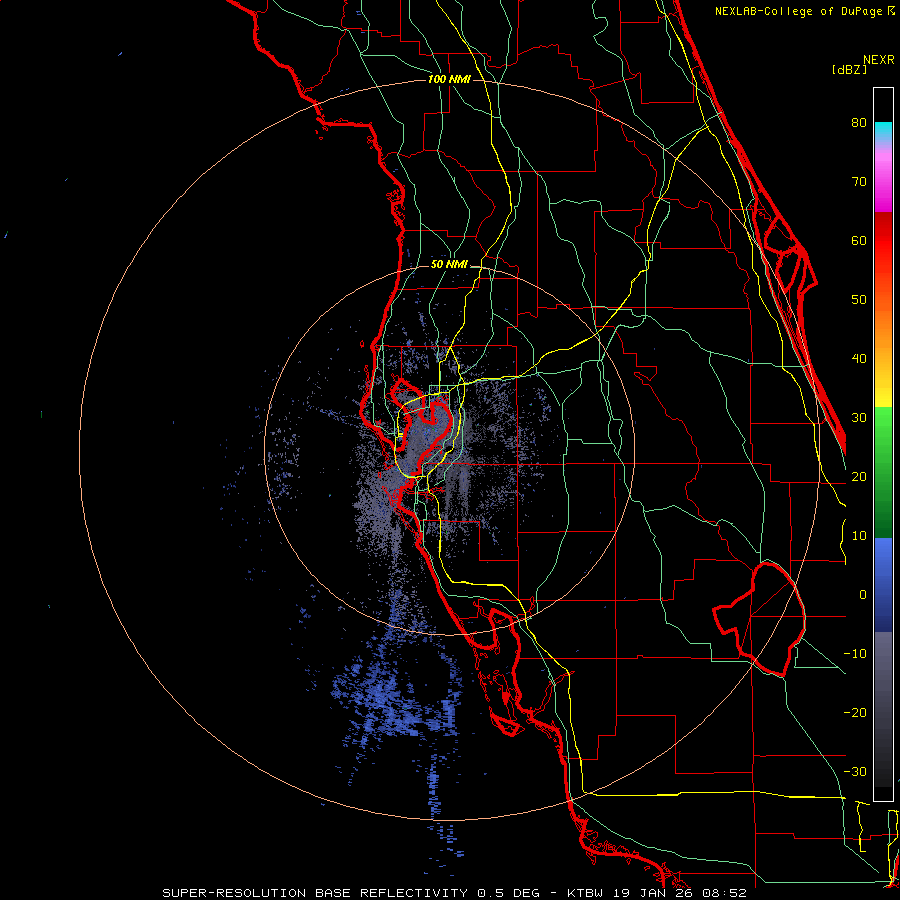Viewport: 900px width, 900px height.
Task: Click the cyan segment atop the color bar
Action: click(883, 129)
